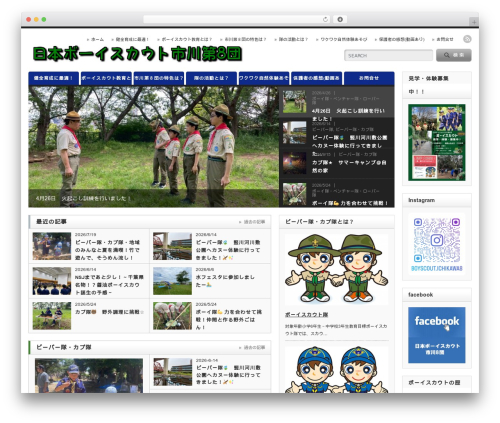500x423 pixels.
Task: Open recent article about カヌー体験 dated 6/14
Action: click(x=228, y=250)
